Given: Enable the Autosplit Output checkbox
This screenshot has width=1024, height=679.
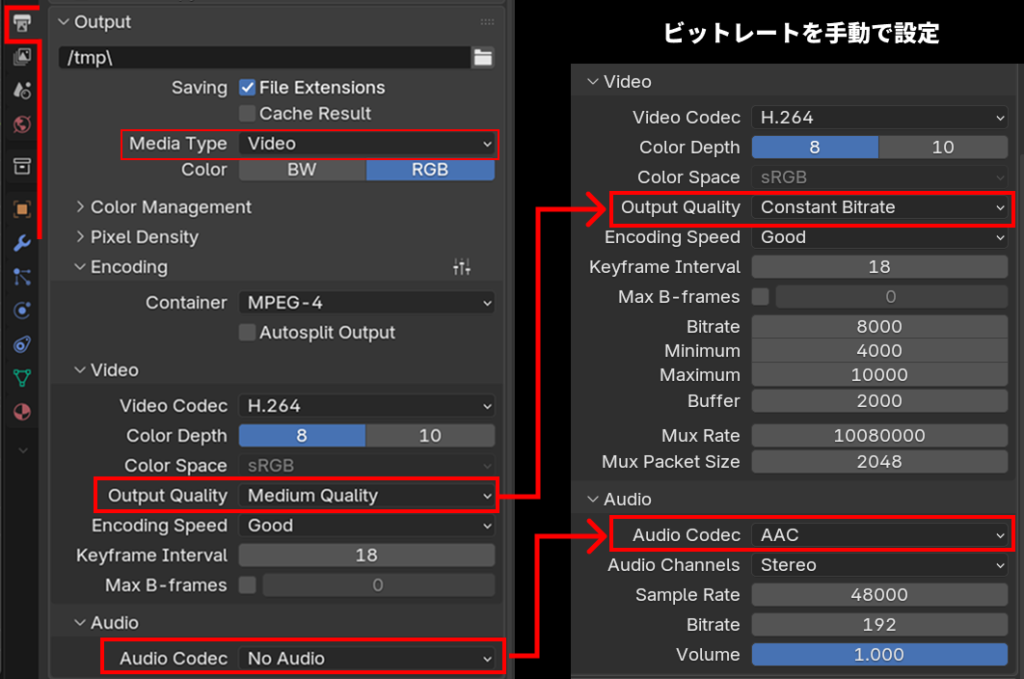Looking at the screenshot, I should pos(247,333).
